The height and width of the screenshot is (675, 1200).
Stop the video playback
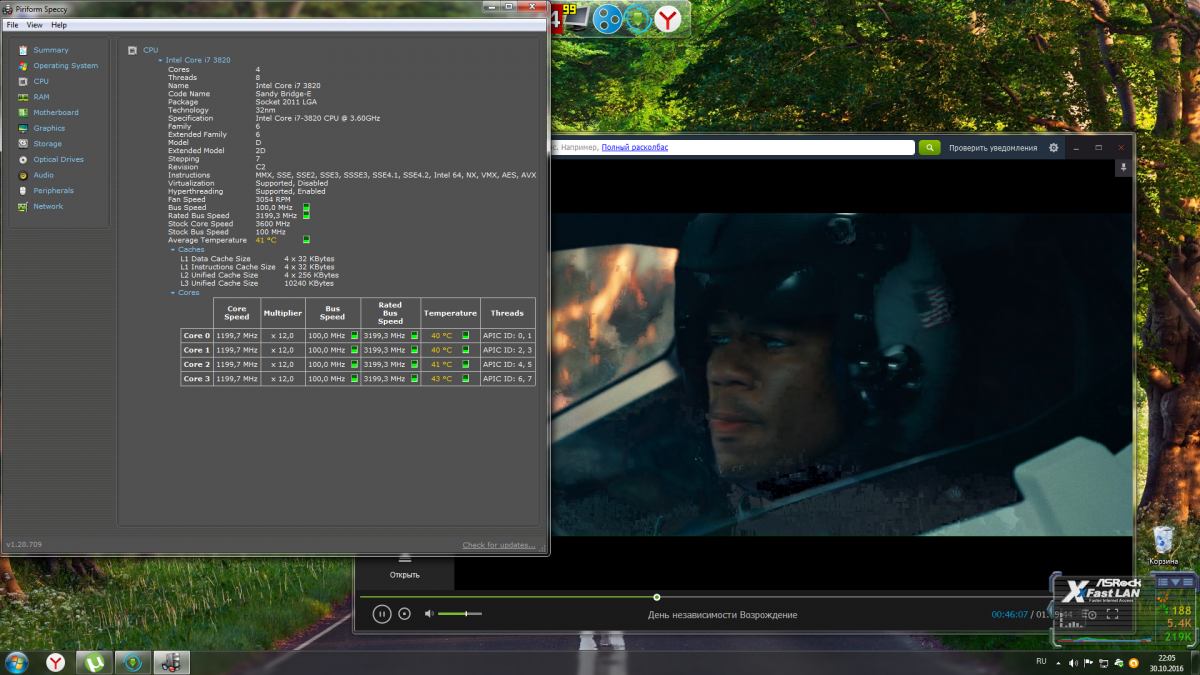click(404, 614)
